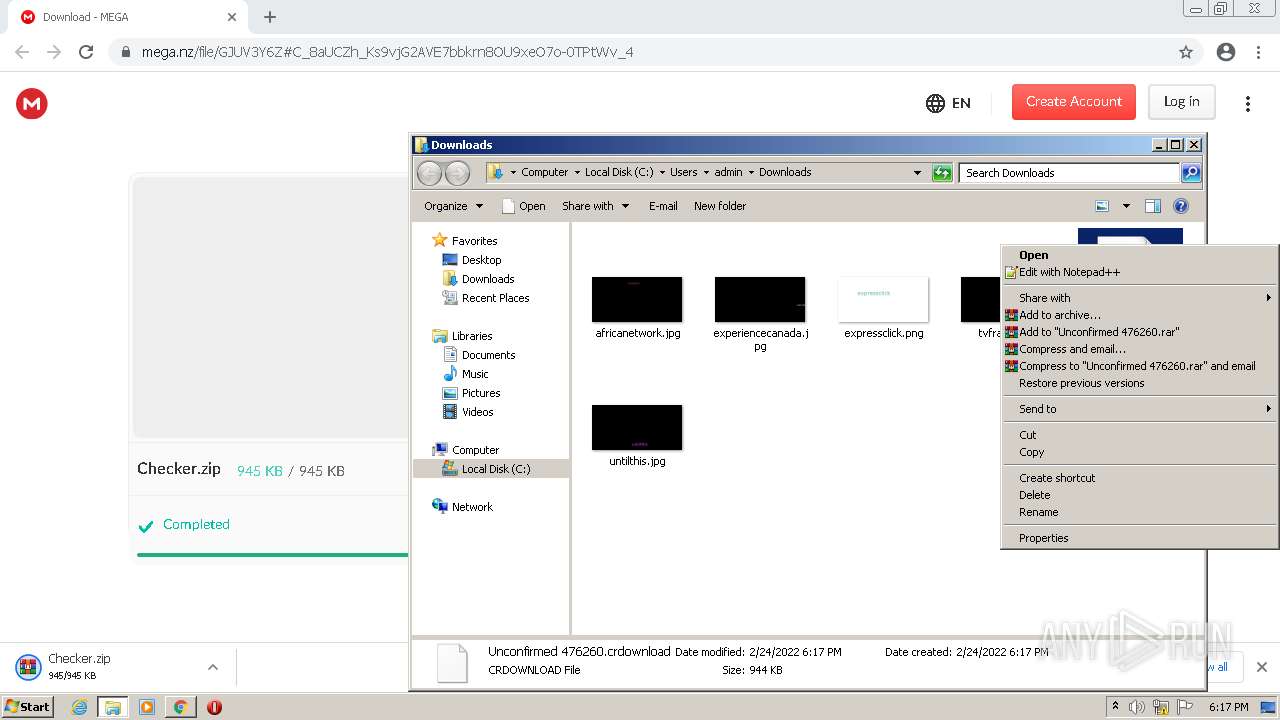Open view options dropdown arrow
1280x720 pixels.
(x=1125, y=206)
